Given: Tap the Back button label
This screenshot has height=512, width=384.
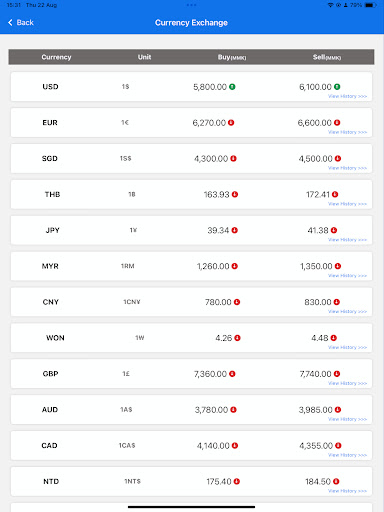Looking at the screenshot, I should pos(25,22).
